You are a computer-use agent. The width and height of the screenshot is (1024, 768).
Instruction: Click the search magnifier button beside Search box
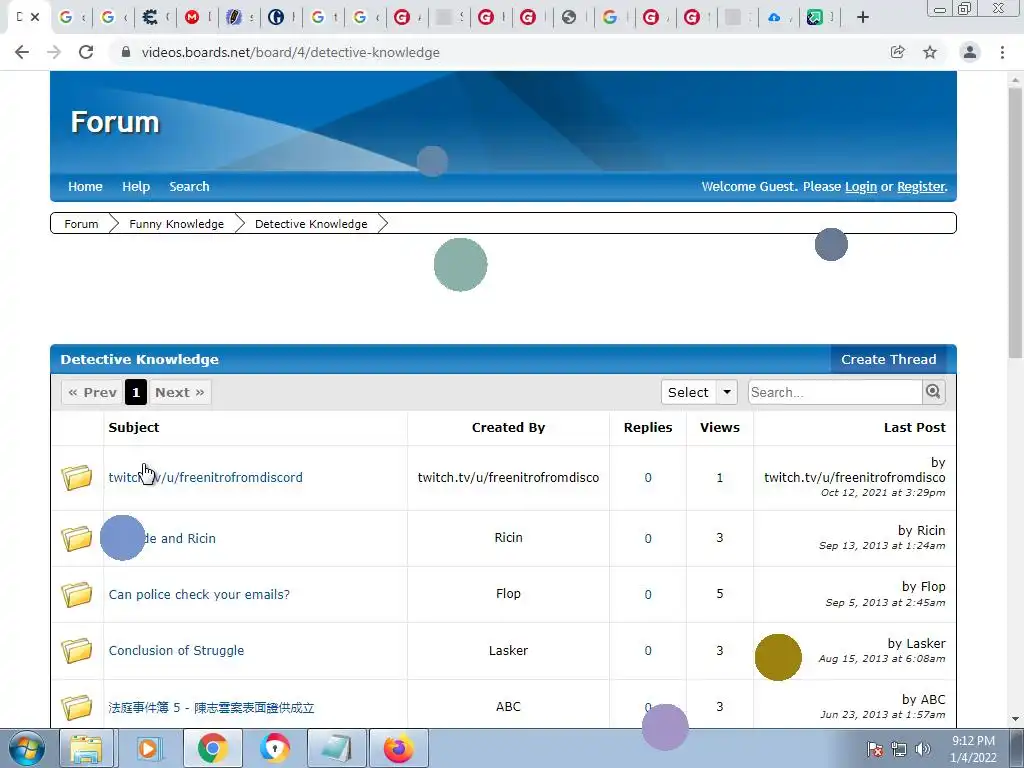[933, 392]
